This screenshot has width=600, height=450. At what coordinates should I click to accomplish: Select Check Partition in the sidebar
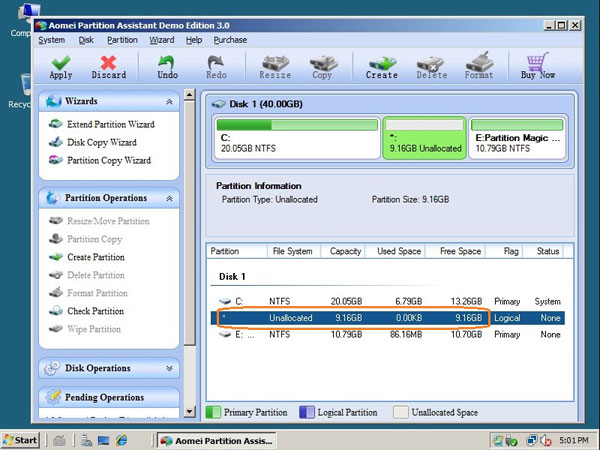tap(95, 311)
